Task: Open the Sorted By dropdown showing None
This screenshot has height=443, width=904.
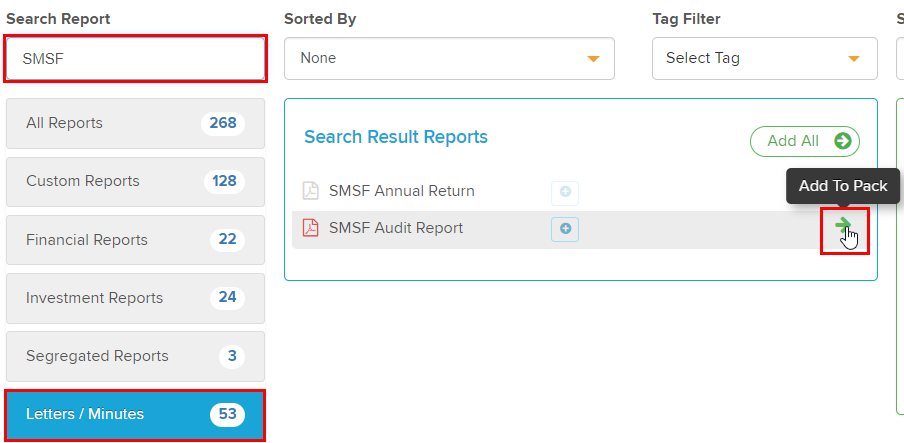Action: click(448, 58)
